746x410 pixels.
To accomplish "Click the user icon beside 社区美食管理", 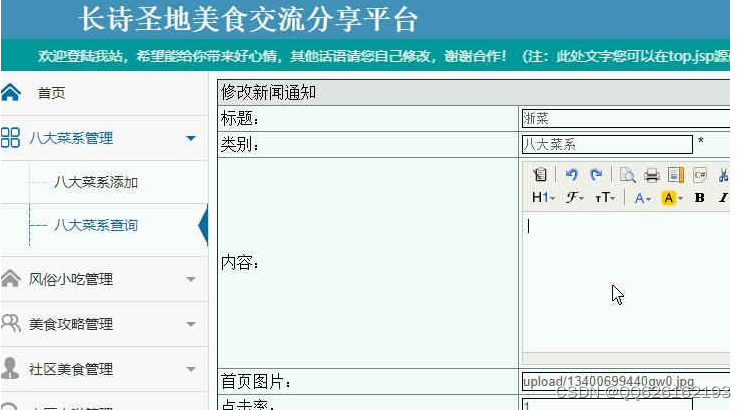I will coord(10,368).
